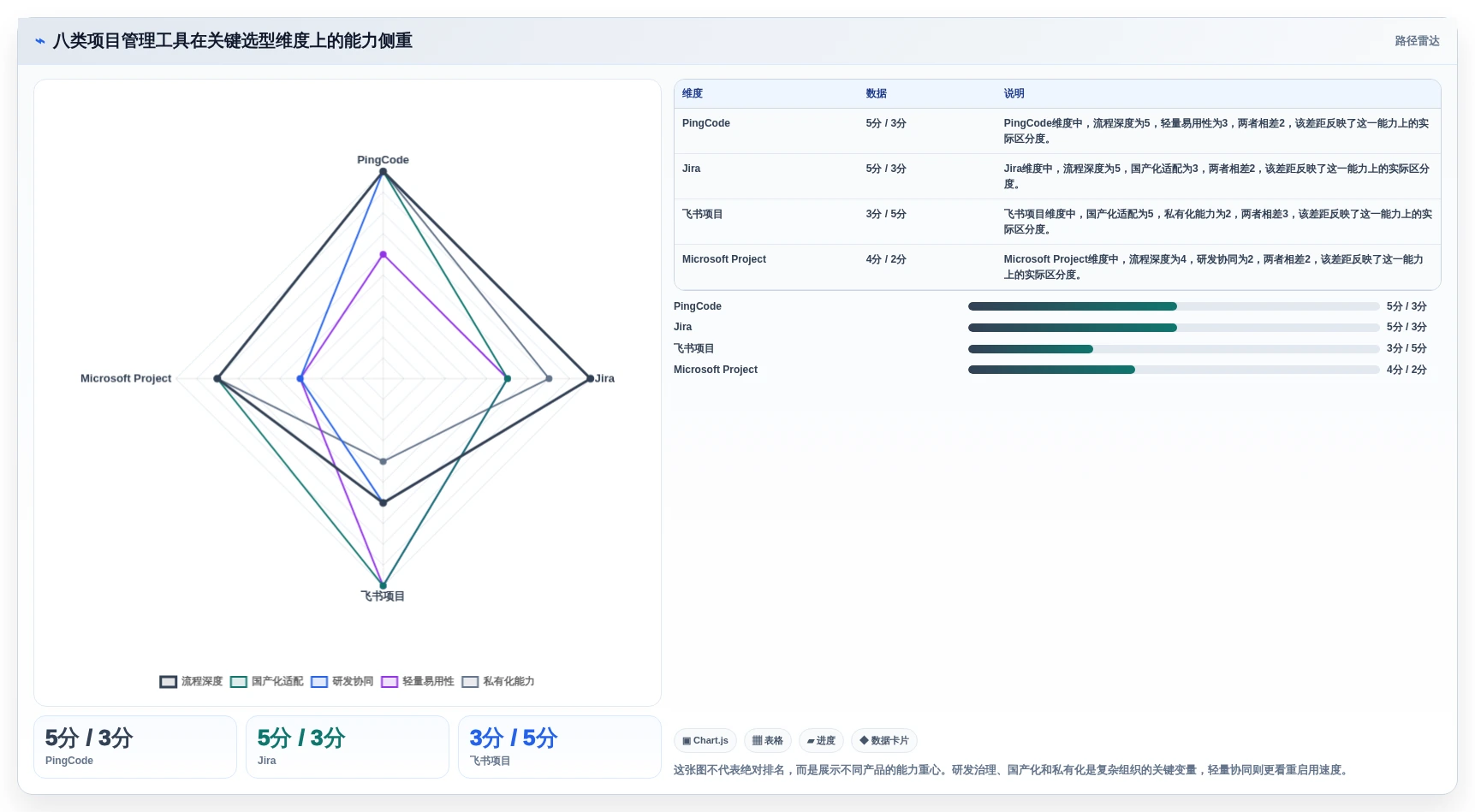Image resolution: width=1475 pixels, height=812 pixels.
Task: Toggle the 私有化能力 legend series
Action: tap(497, 682)
